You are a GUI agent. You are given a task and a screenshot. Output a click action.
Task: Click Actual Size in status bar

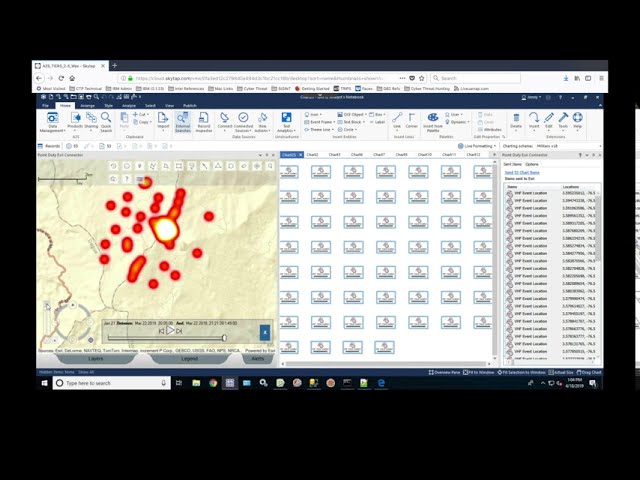tap(560, 372)
